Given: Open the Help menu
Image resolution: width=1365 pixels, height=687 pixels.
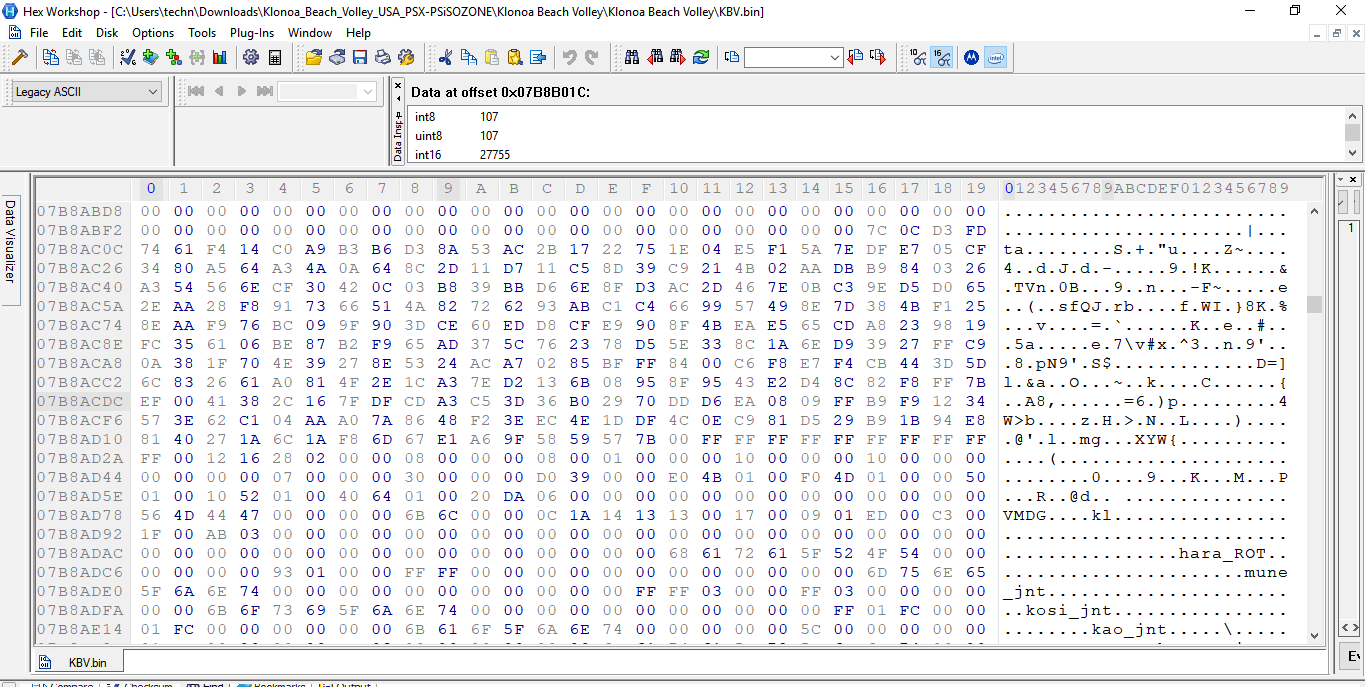Looking at the screenshot, I should (358, 33).
